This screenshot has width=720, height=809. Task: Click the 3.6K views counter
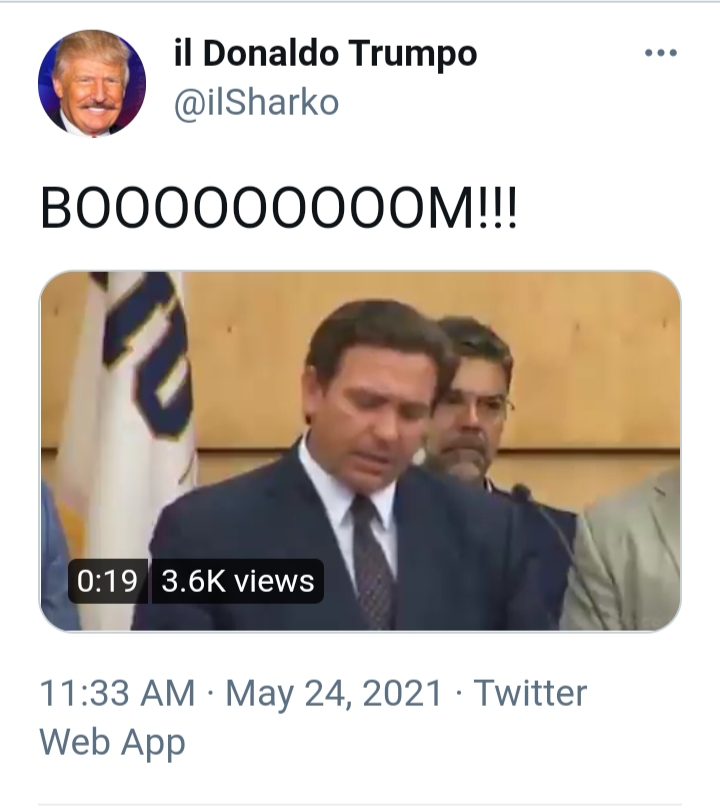238,581
